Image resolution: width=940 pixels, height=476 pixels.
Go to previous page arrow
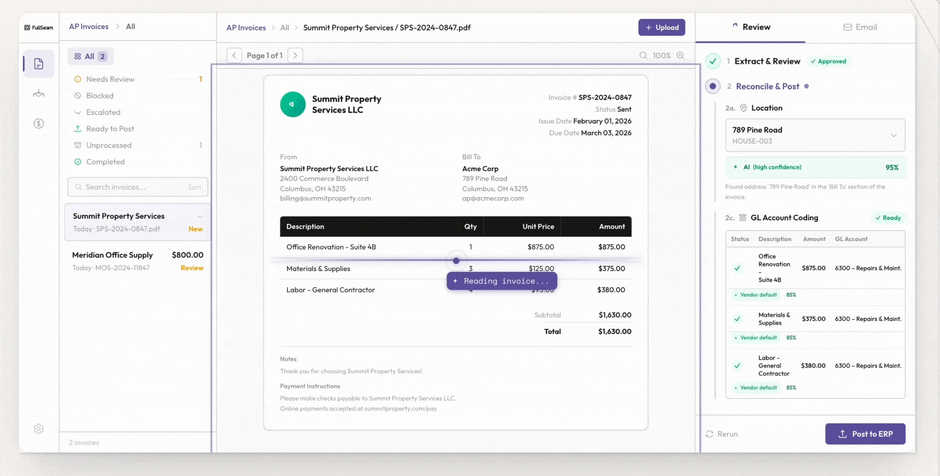234,56
